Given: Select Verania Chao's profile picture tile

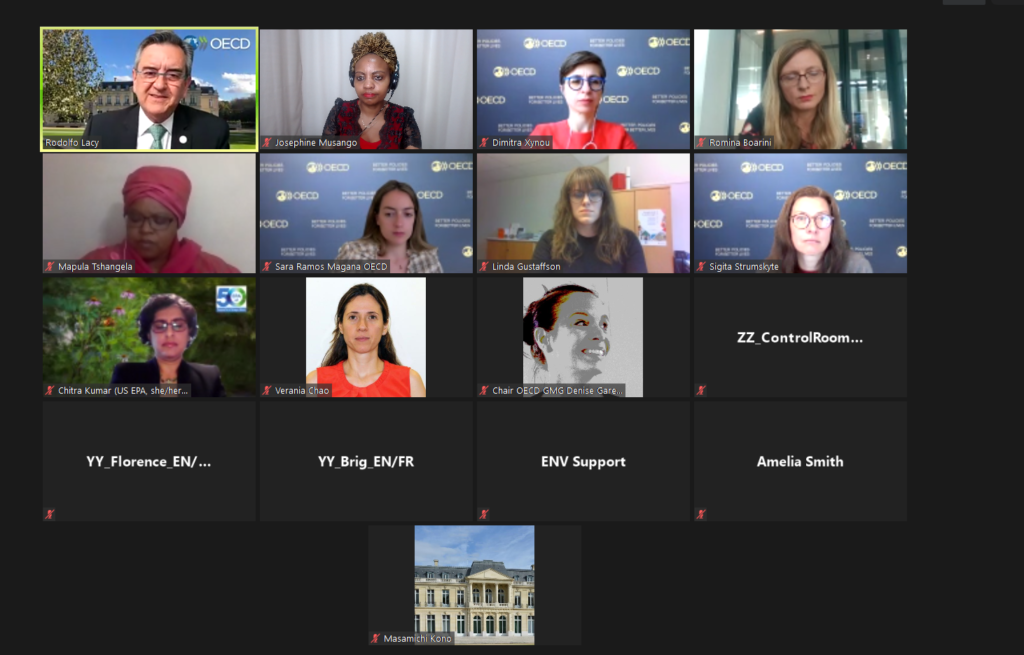Looking at the screenshot, I should (366, 337).
